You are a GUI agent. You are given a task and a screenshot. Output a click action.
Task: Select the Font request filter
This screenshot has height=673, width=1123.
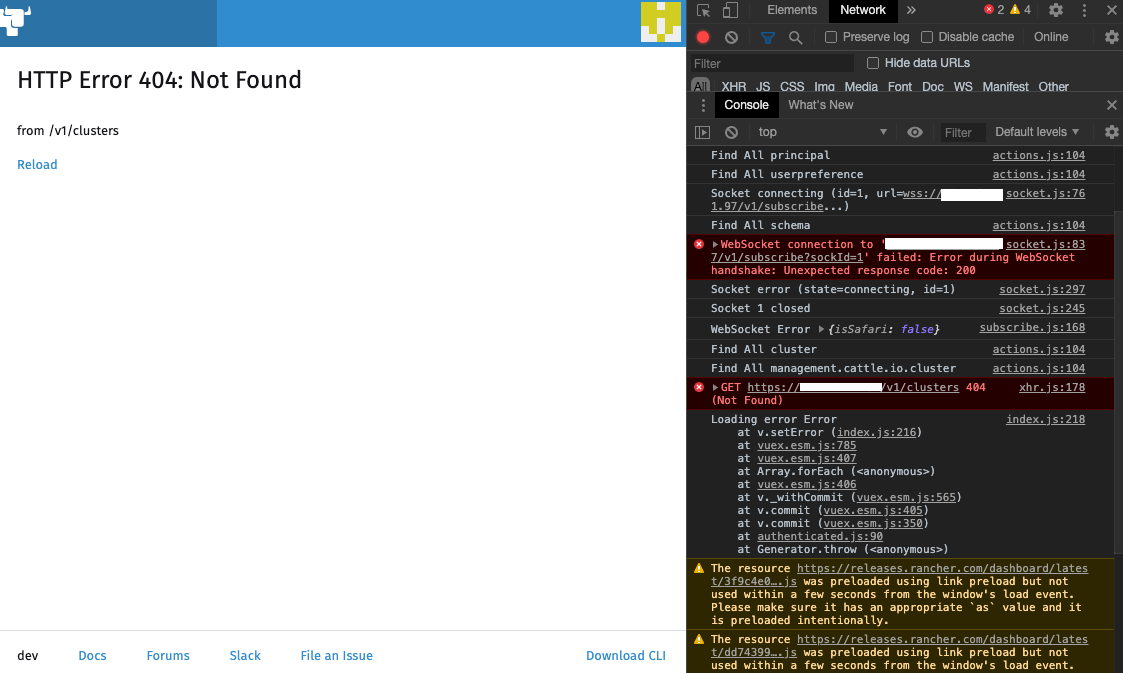900,87
